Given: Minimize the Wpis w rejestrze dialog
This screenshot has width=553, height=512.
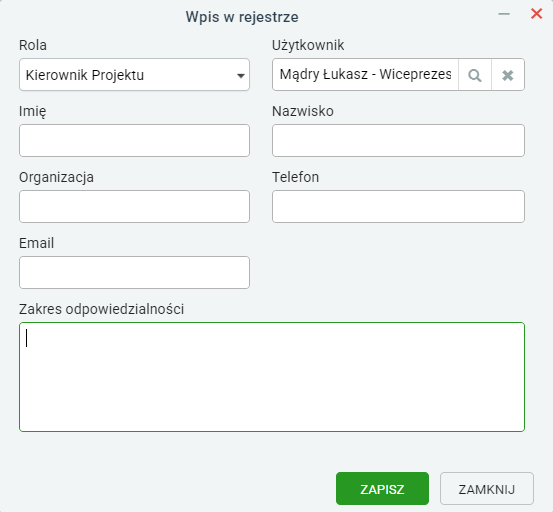Looking at the screenshot, I should 504,14.
